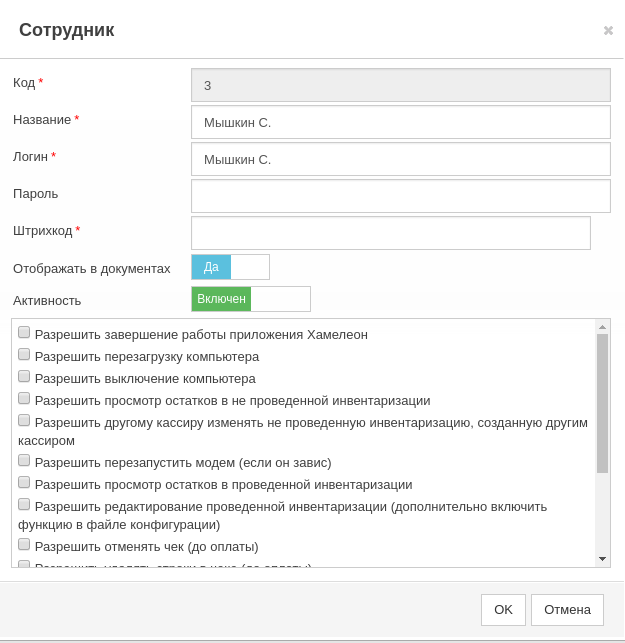Screen dimensions: 625x643
Task: Toggle the Отображать в документах switch
Action: (230, 267)
